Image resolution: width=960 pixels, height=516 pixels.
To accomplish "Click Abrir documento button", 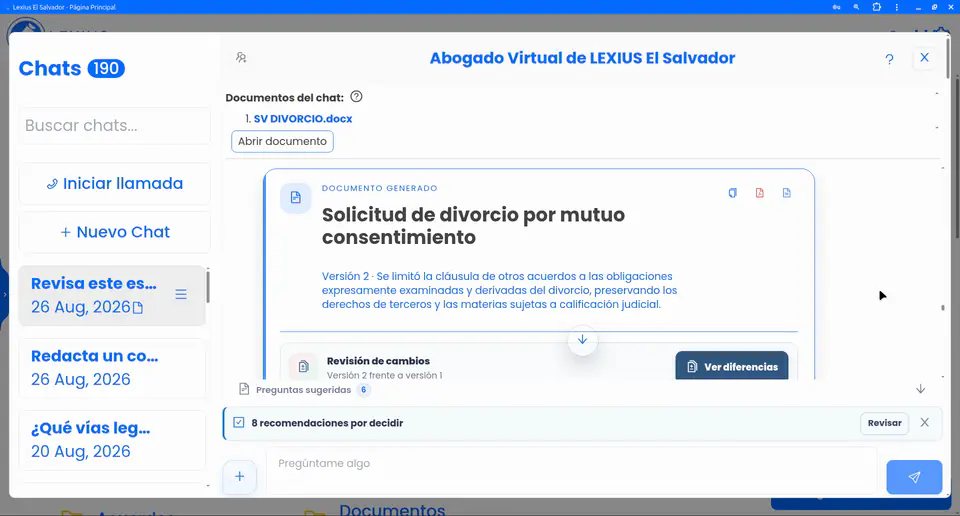I will pyautogui.click(x=282, y=141).
